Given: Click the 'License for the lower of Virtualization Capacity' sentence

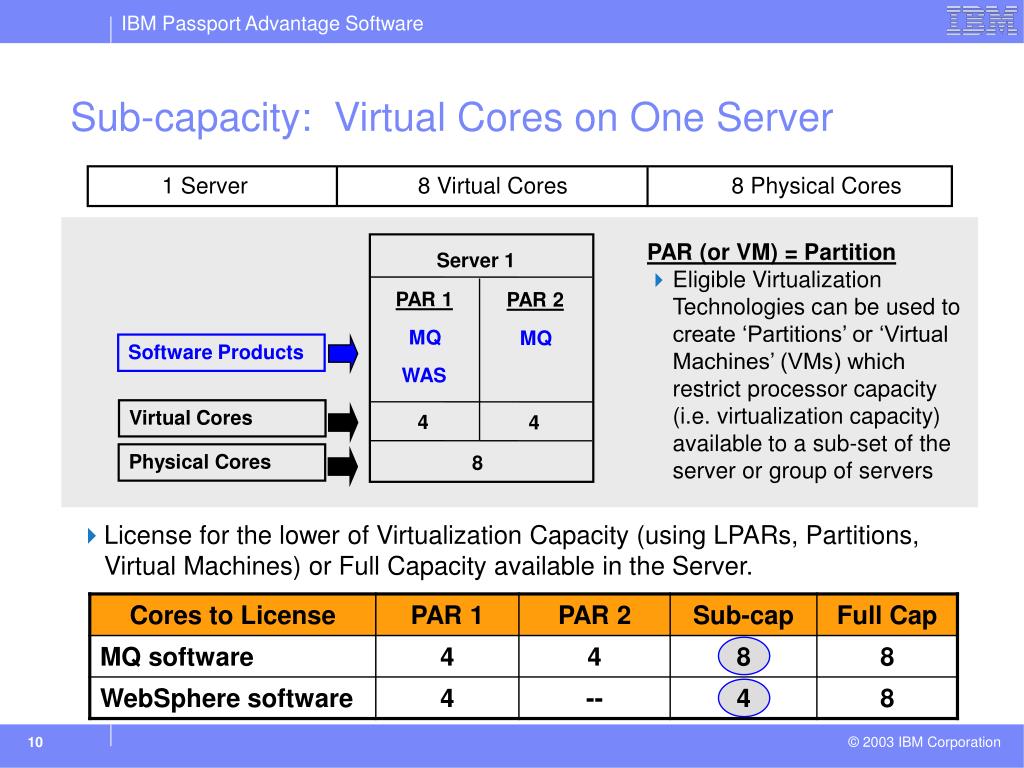Looking at the screenshot, I should click(x=511, y=551).
